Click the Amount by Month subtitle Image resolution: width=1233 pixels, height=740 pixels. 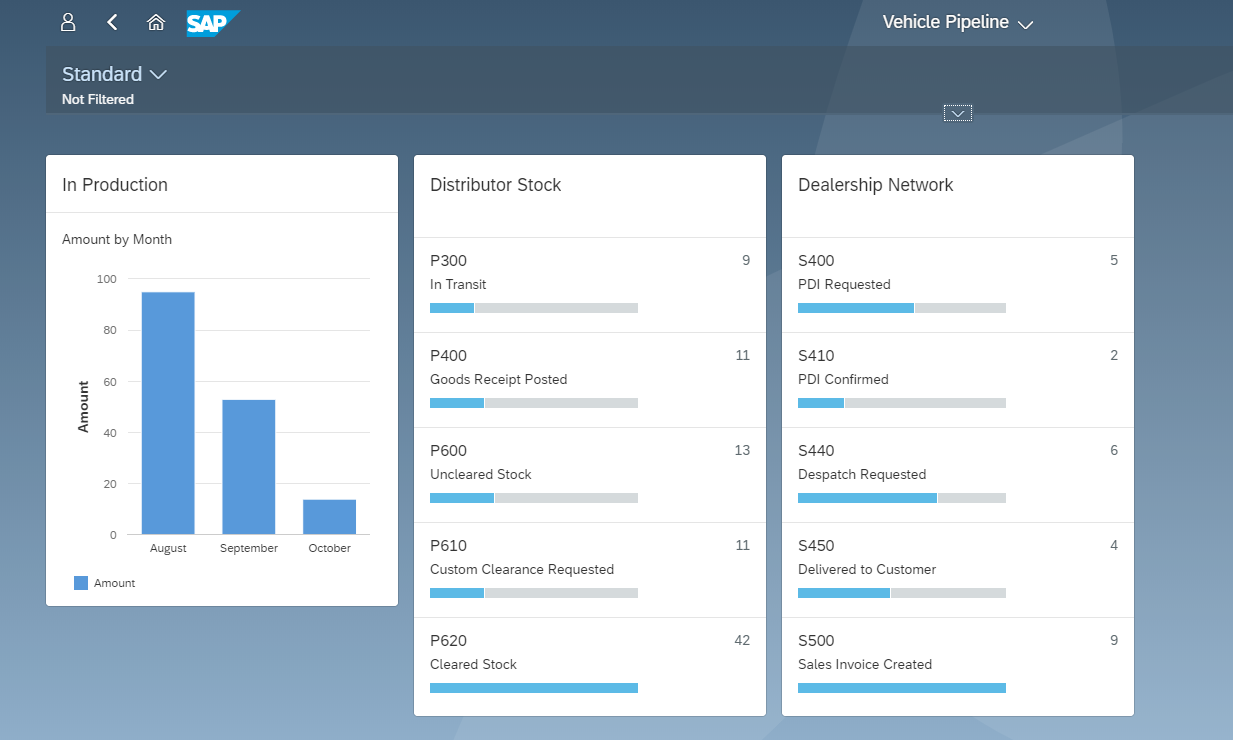click(x=117, y=239)
